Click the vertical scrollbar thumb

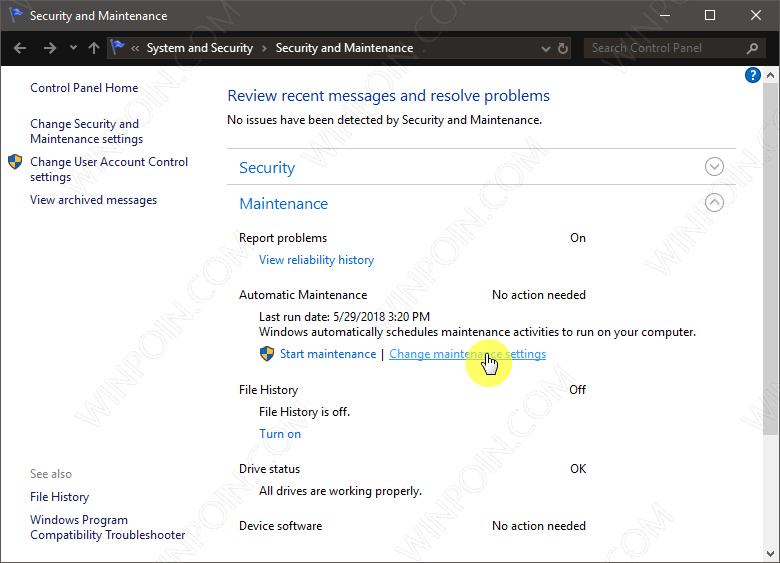click(771, 259)
